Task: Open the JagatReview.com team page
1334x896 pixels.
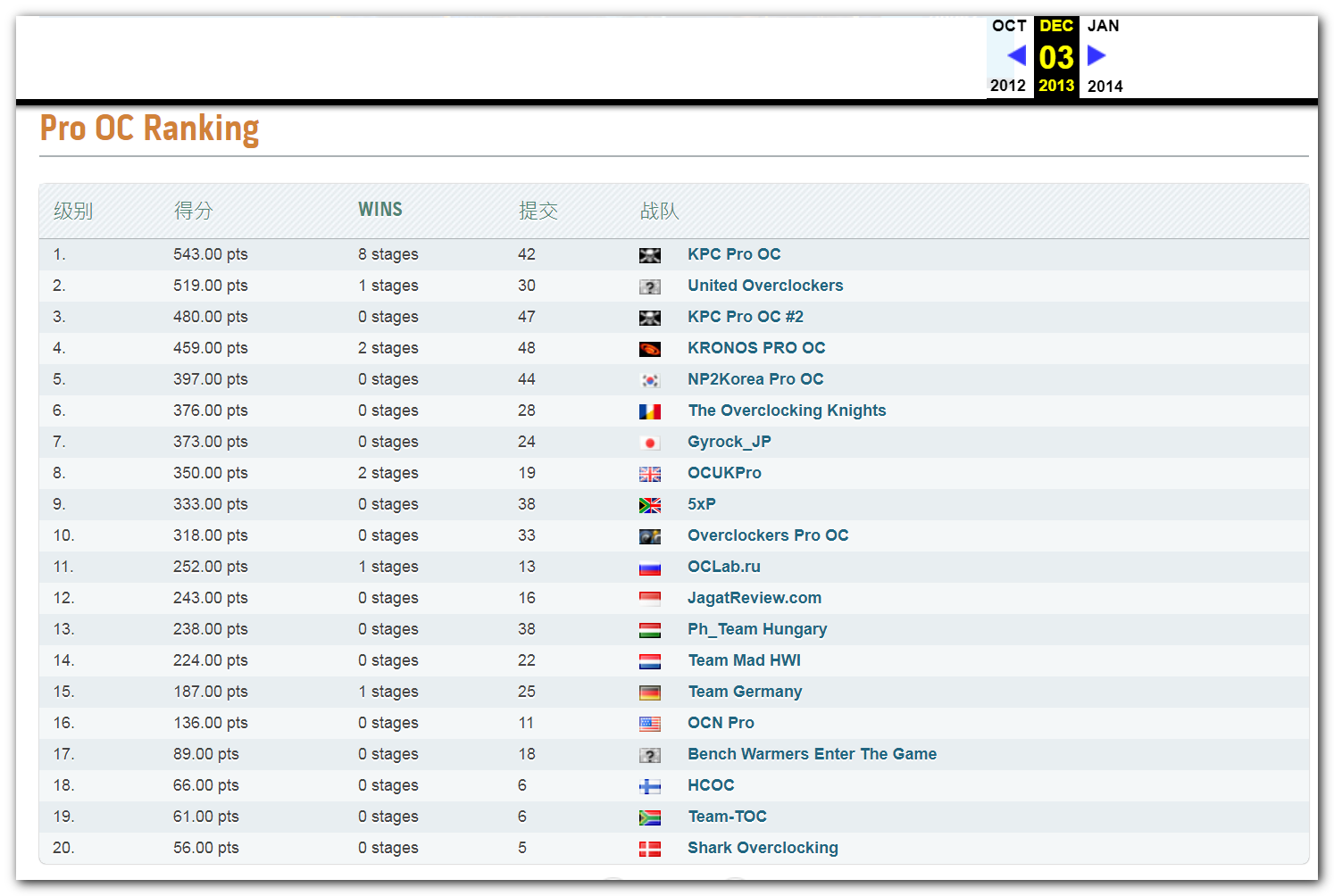Action: [755, 598]
